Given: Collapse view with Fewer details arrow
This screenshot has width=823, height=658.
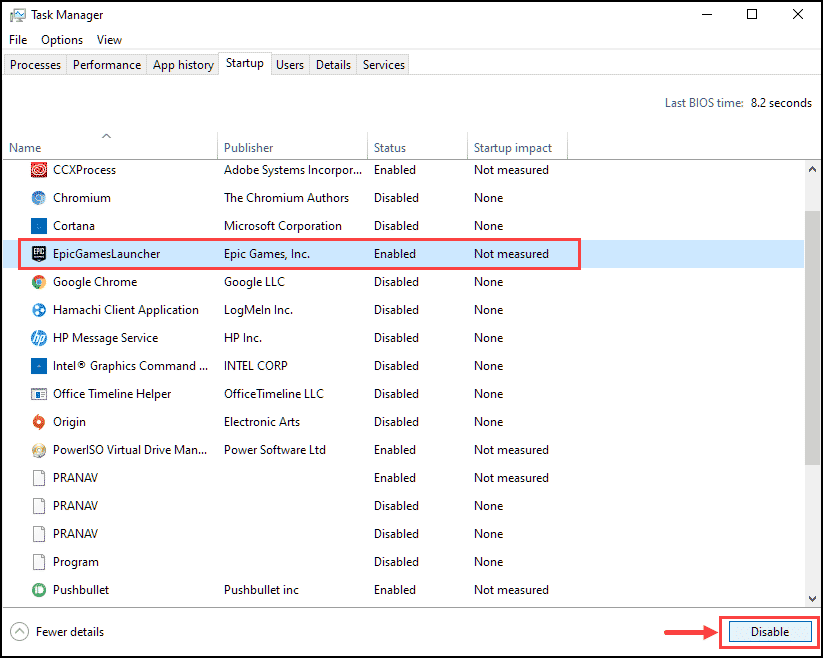Looking at the screenshot, I should click(x=19, y=632).
